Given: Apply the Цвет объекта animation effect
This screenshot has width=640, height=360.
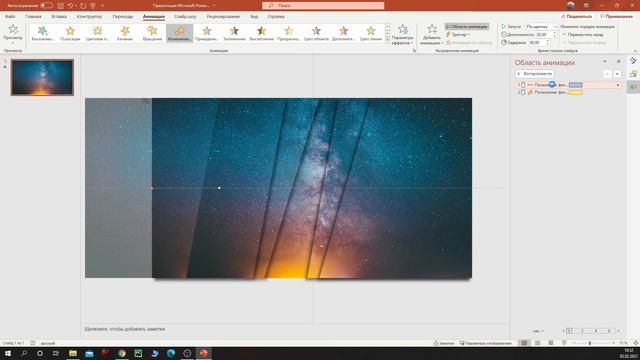Looking at the screenshot, I should coord(316,33).
